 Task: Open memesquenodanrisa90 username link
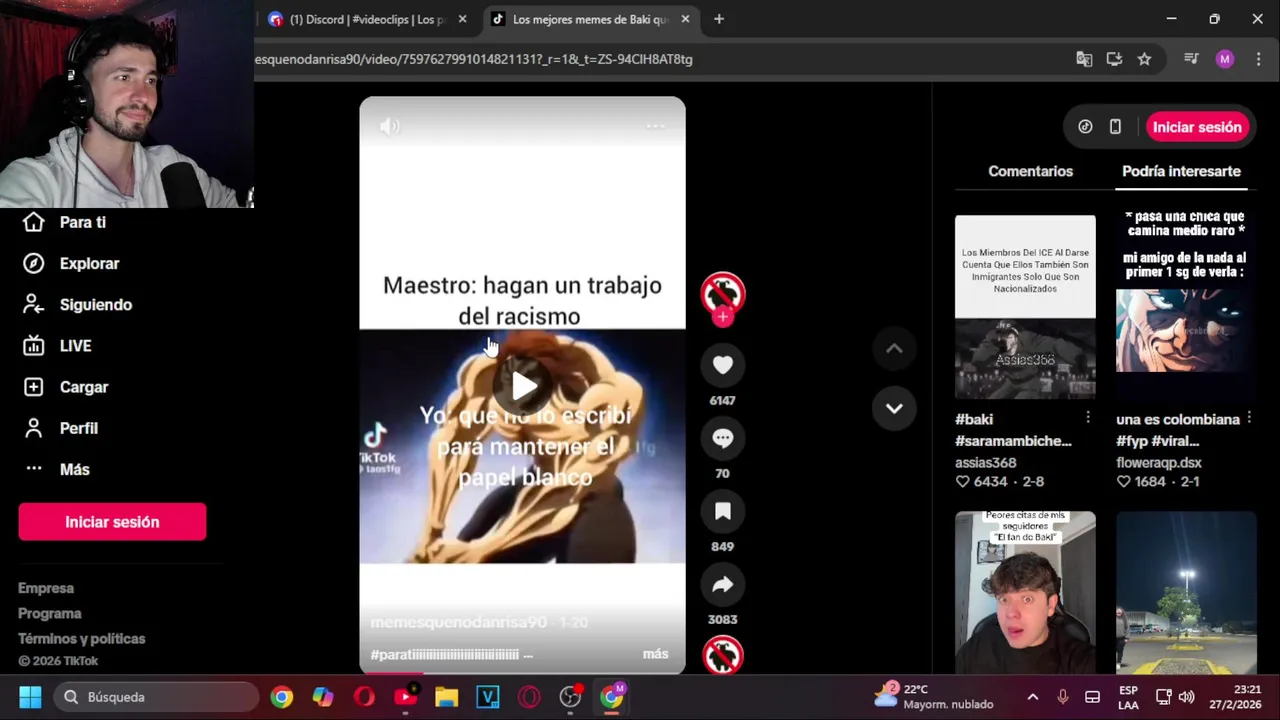pos(459,622)
